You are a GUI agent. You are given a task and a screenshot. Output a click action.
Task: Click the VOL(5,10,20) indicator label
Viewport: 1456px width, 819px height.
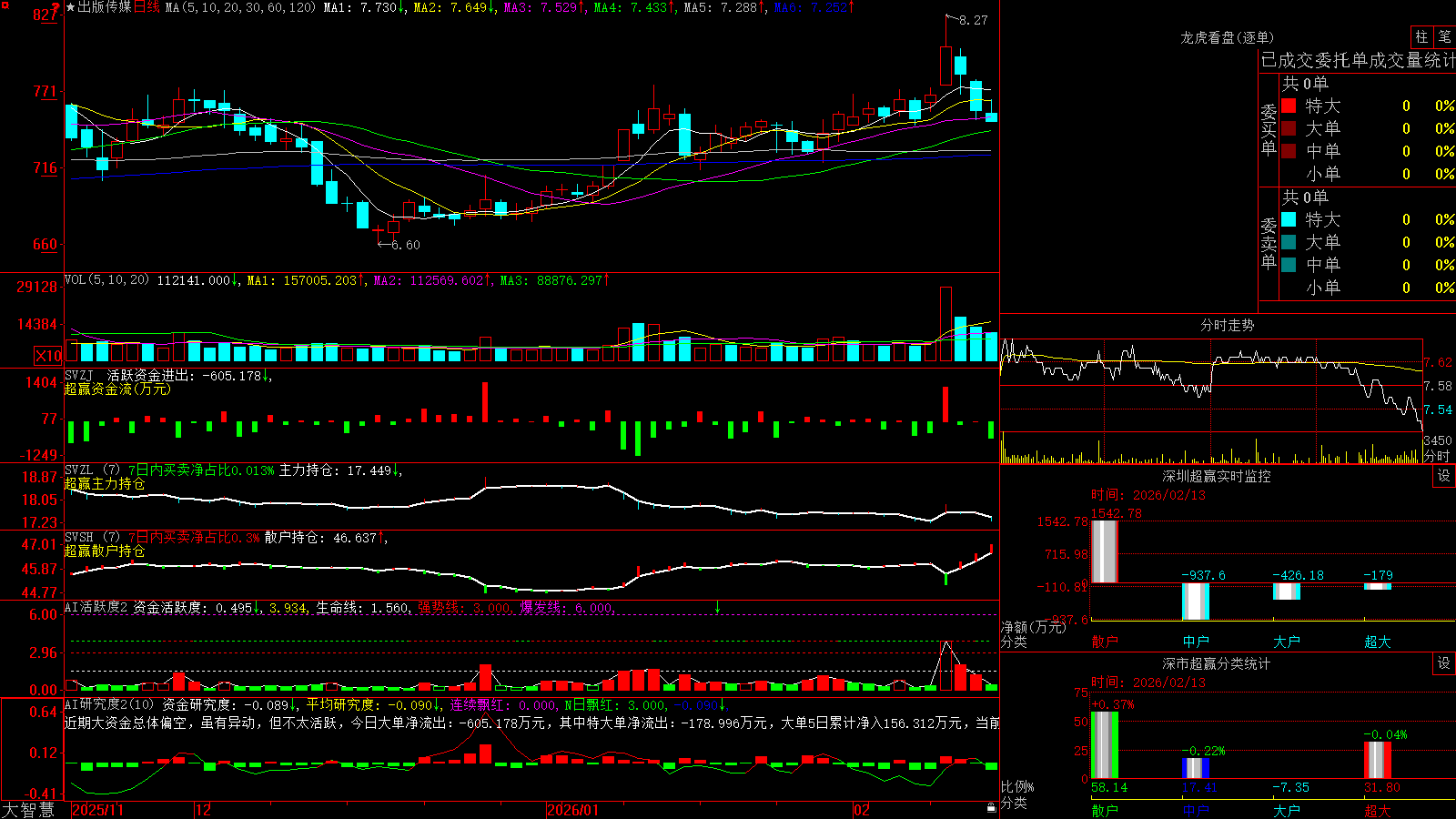[106, 279]
